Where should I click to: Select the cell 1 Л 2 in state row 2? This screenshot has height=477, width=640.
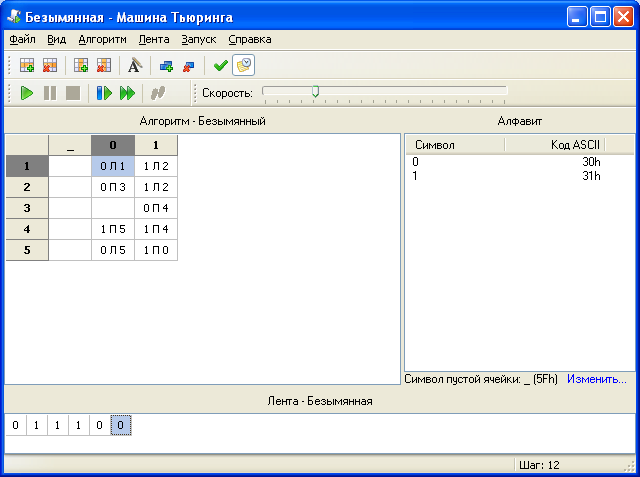[x=156, y=187]
